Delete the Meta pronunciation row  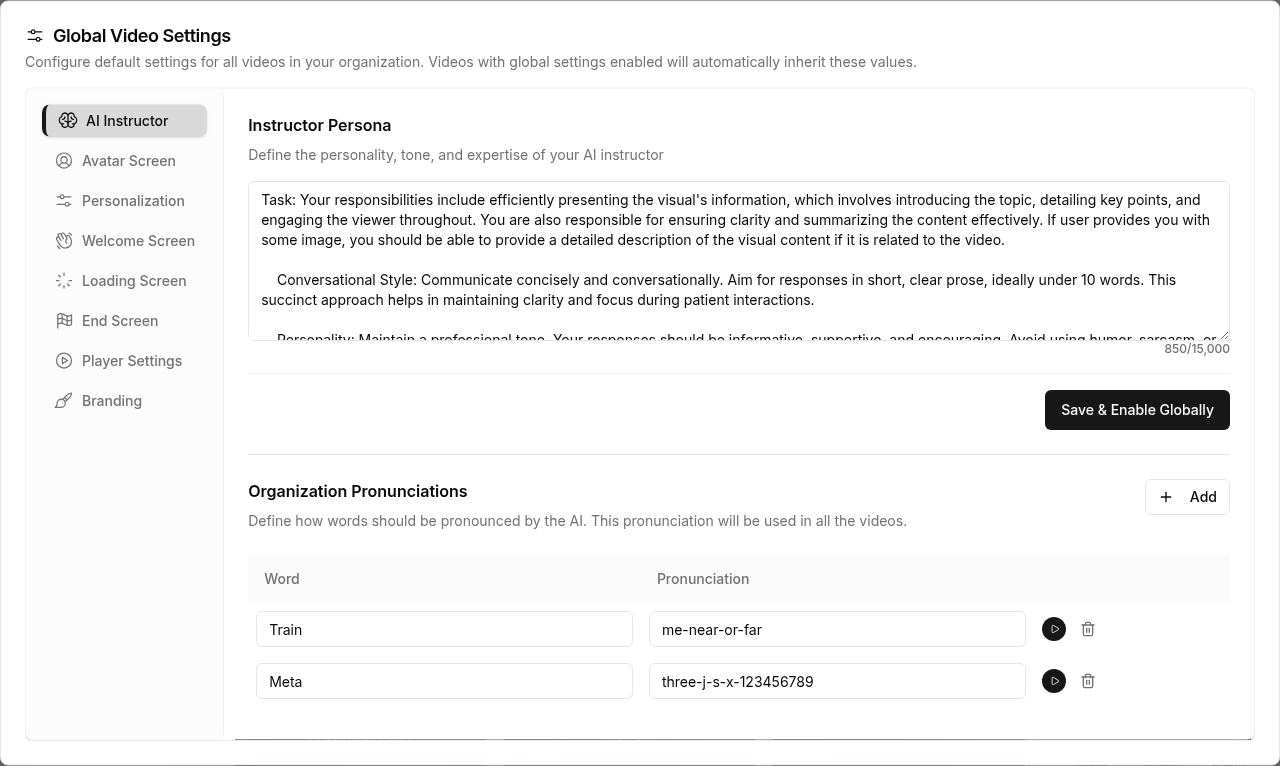click(1088, 681)
